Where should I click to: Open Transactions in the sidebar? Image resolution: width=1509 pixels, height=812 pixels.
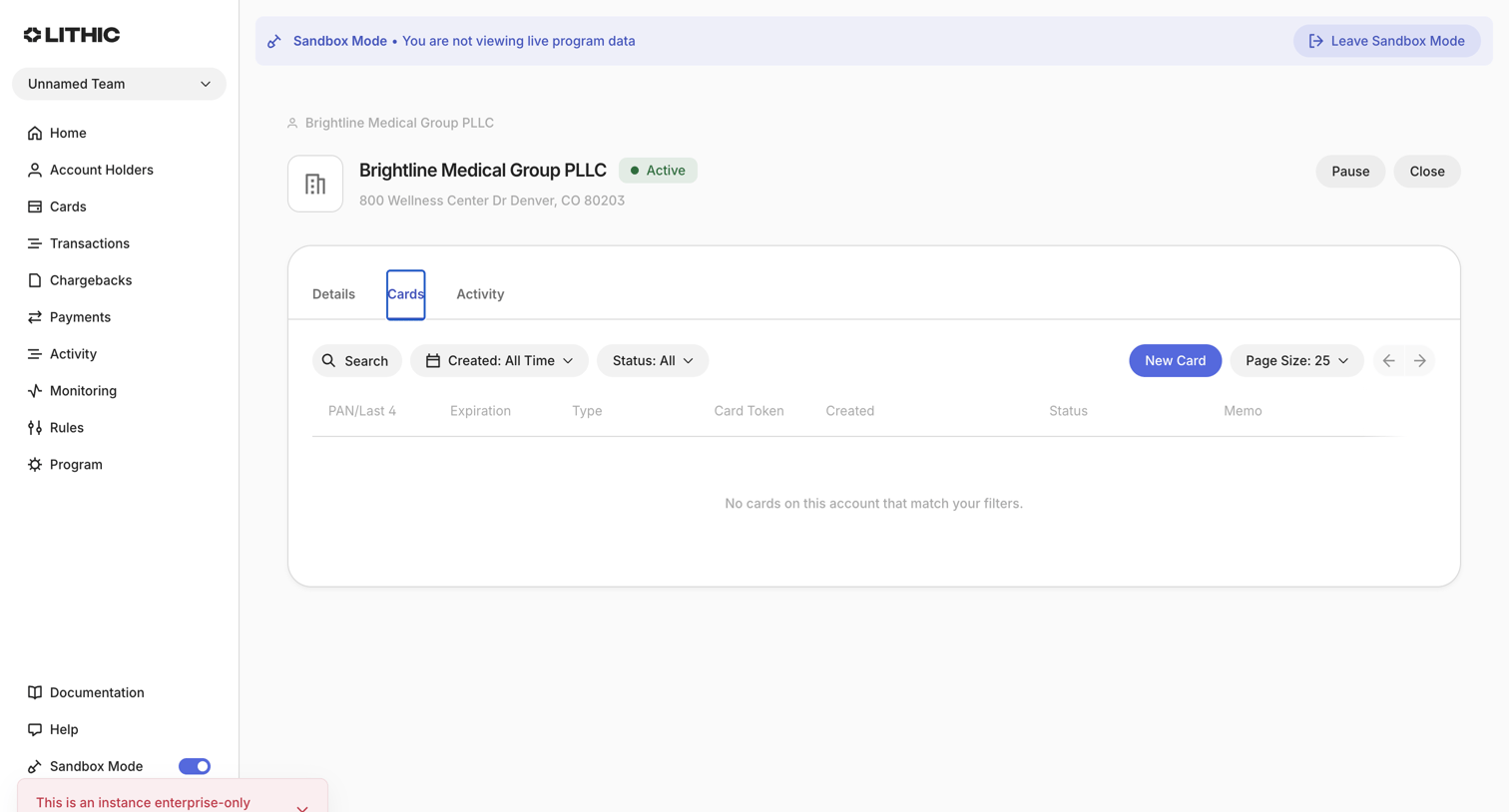[90, 243]
